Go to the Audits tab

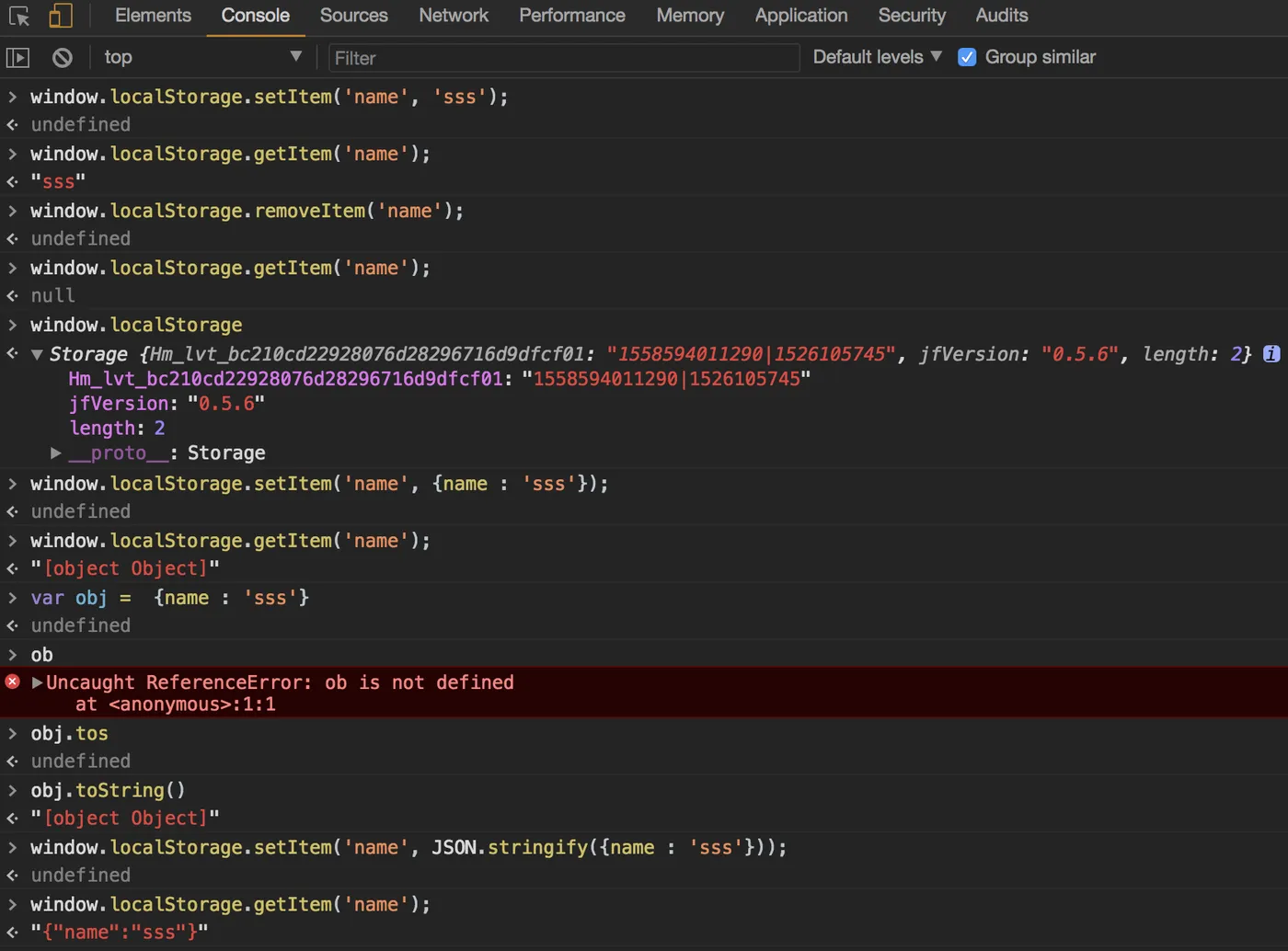1002,16
